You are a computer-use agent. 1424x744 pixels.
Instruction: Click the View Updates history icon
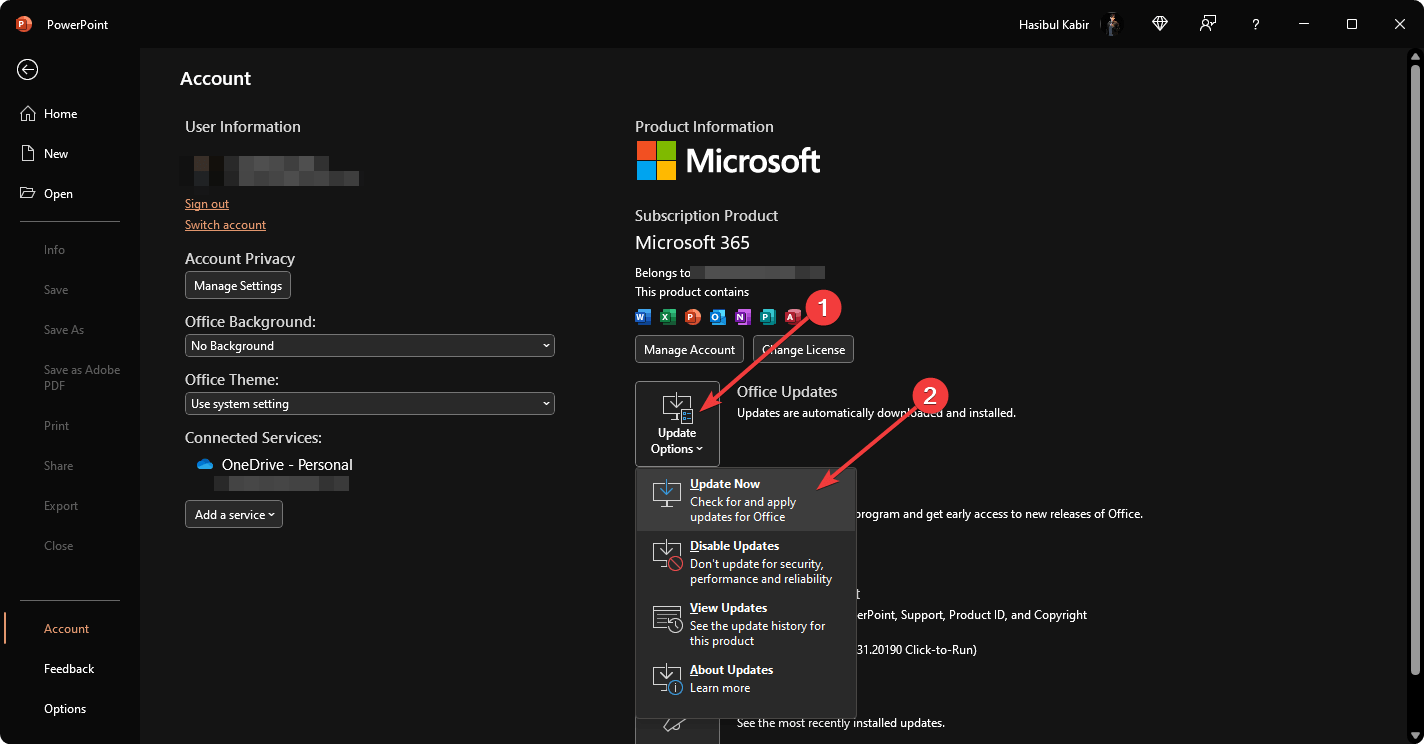tap(667, 618)
